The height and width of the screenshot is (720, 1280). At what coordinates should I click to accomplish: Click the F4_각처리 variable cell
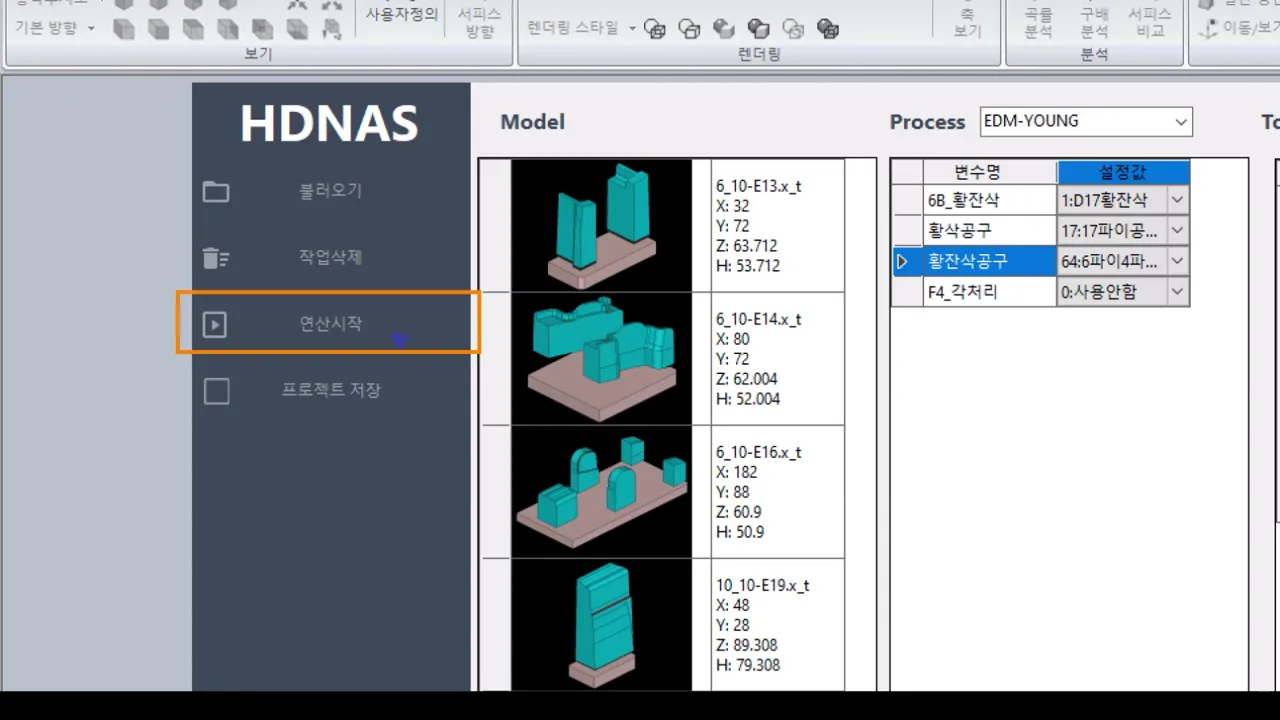[x=989, y=292]
